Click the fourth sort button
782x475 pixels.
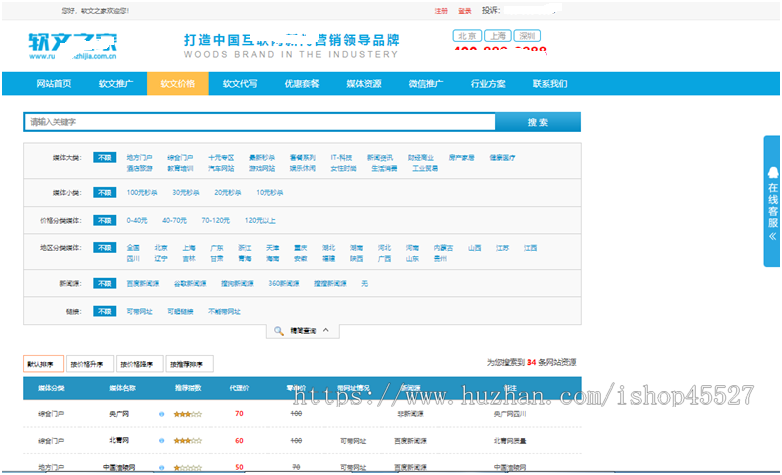190,364
